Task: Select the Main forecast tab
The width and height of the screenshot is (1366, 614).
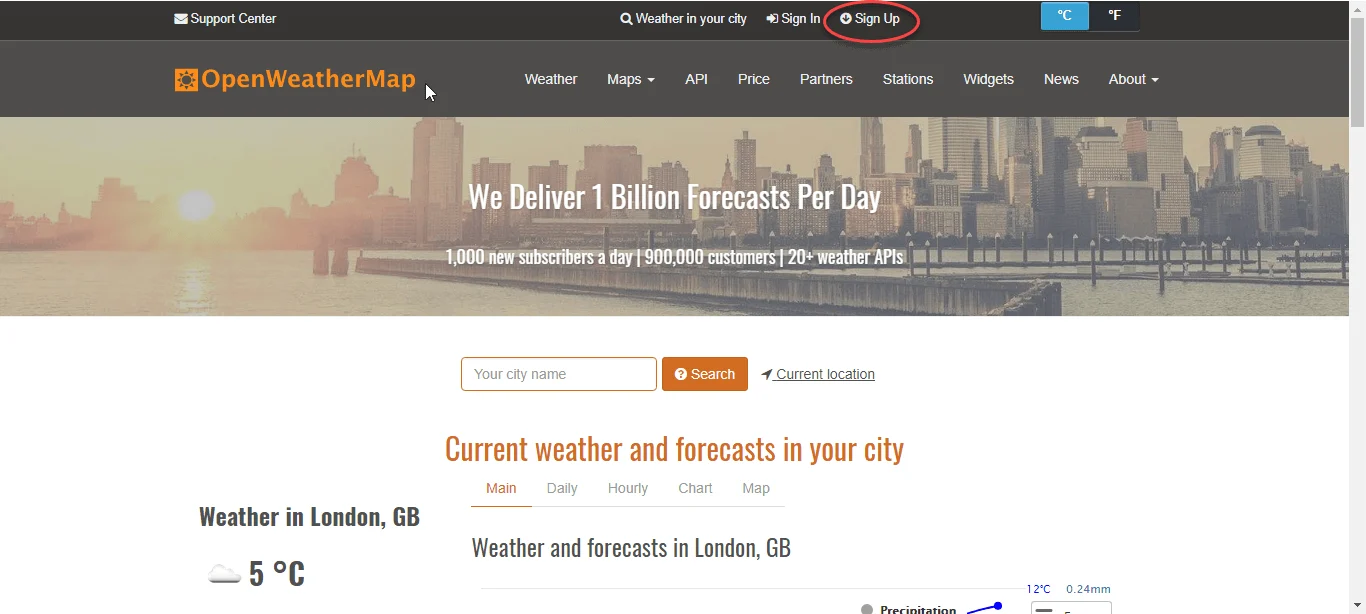Action: [501, 488]
